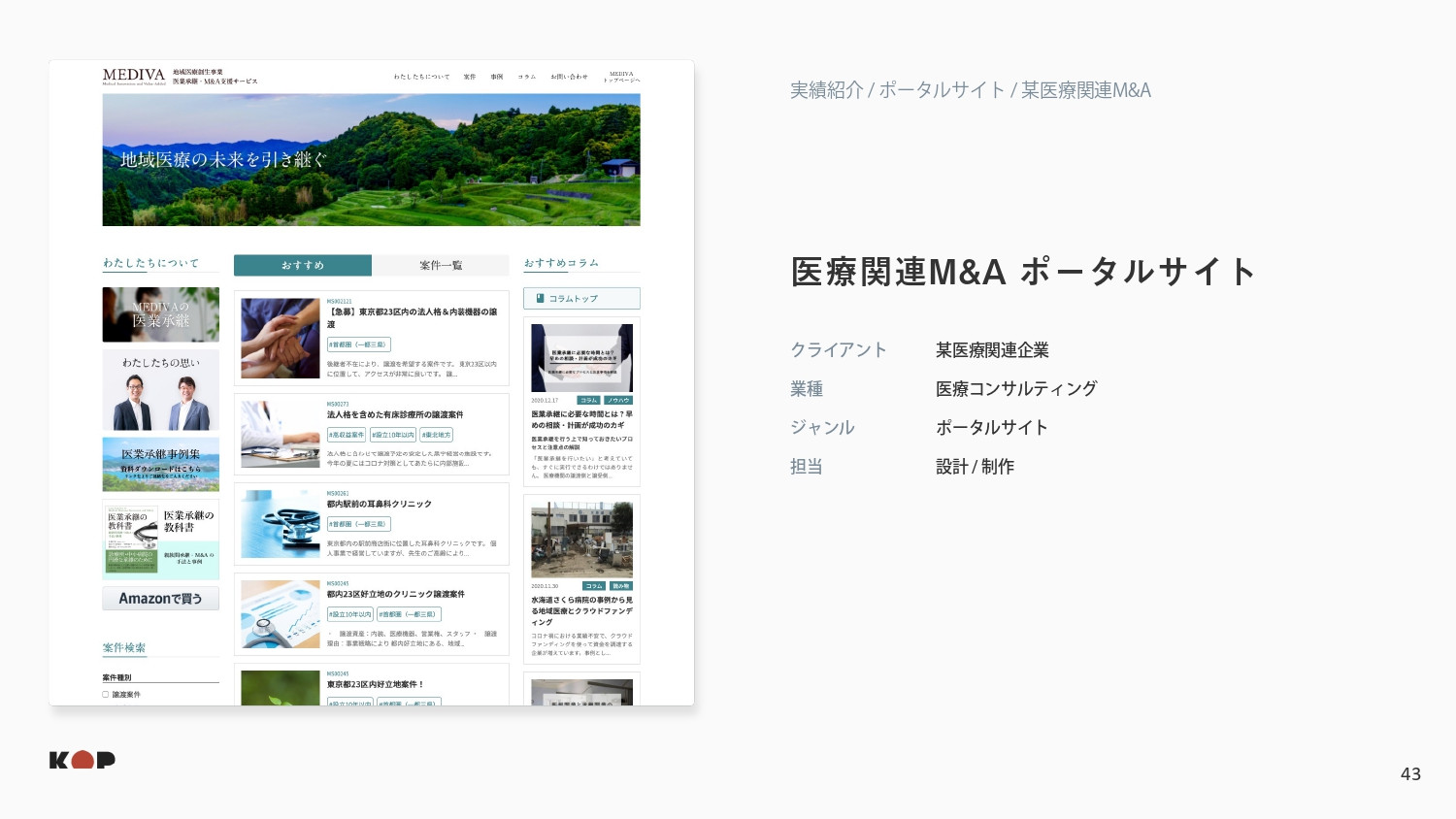Open the 水海道さくら病院 column article
The image size is (1456, 819).
tap(581, 606)
